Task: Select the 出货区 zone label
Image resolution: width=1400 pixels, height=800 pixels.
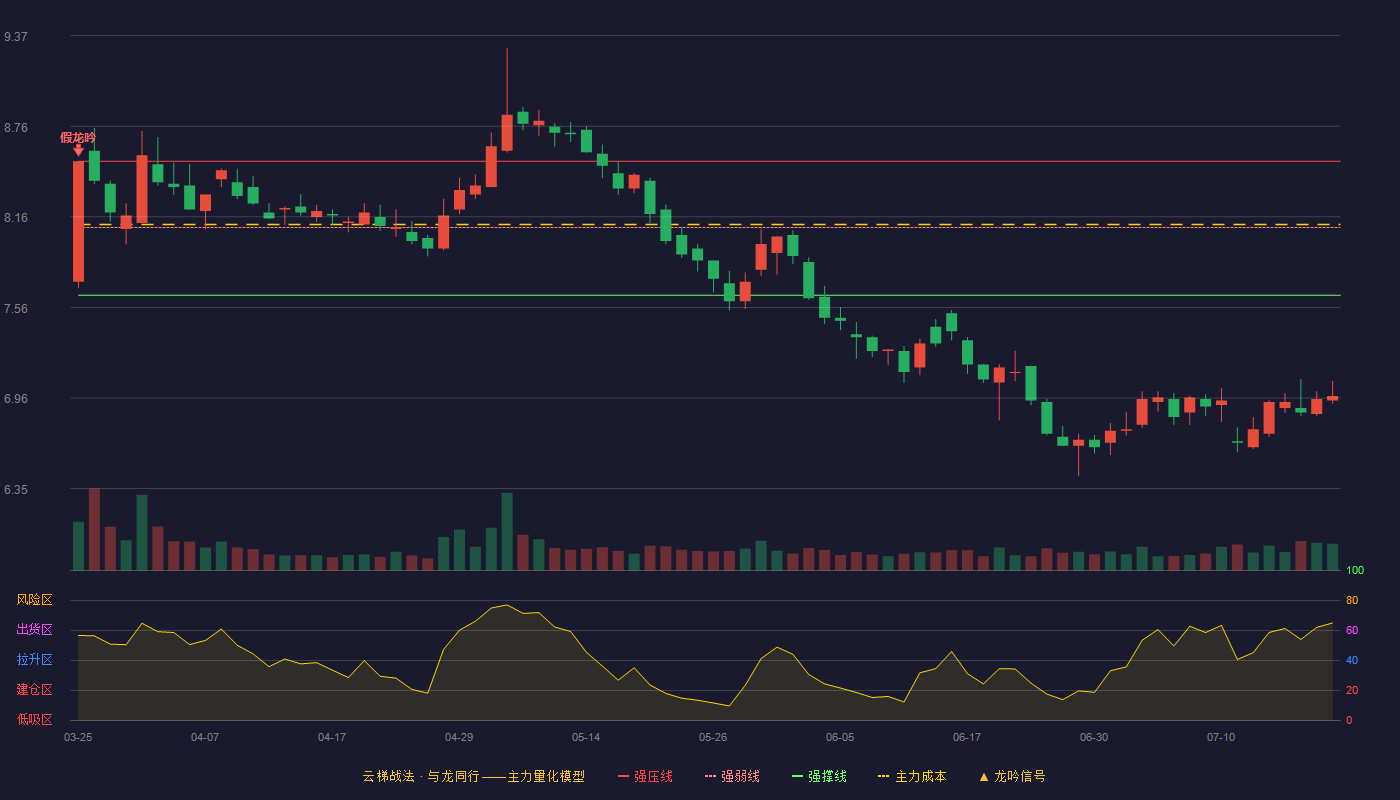Action: tap(34, 630)
